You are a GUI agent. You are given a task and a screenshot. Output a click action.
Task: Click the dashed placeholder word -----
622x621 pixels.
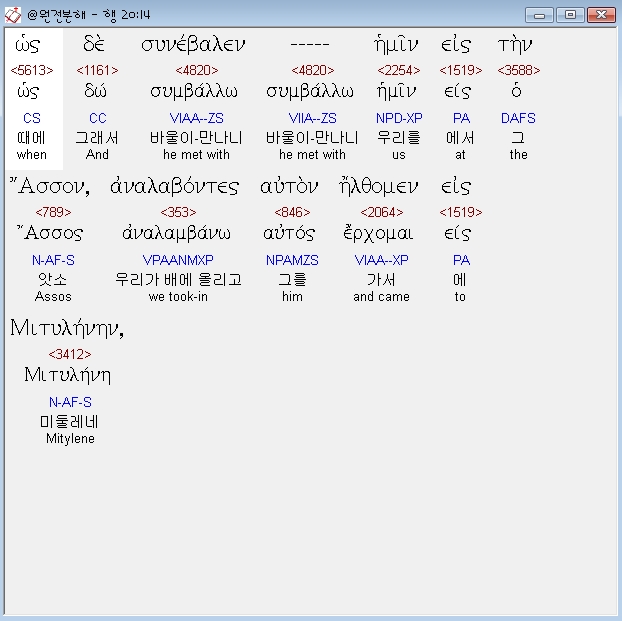tap(310, 44)
